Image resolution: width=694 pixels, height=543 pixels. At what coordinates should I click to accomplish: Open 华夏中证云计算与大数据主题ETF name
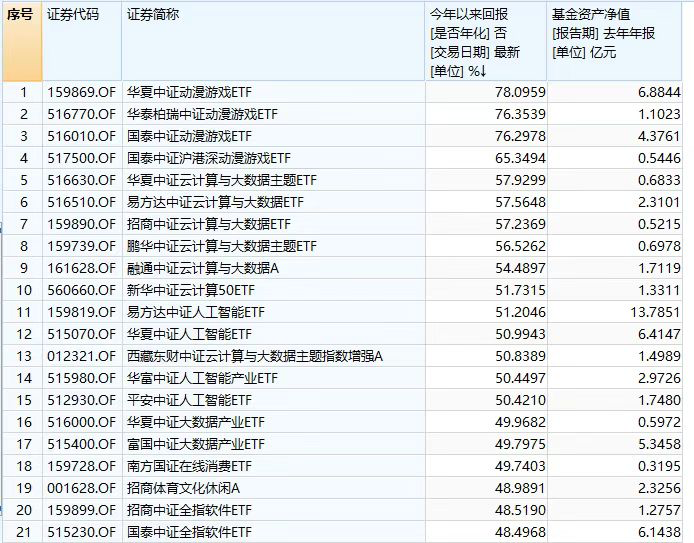[222, 180]
